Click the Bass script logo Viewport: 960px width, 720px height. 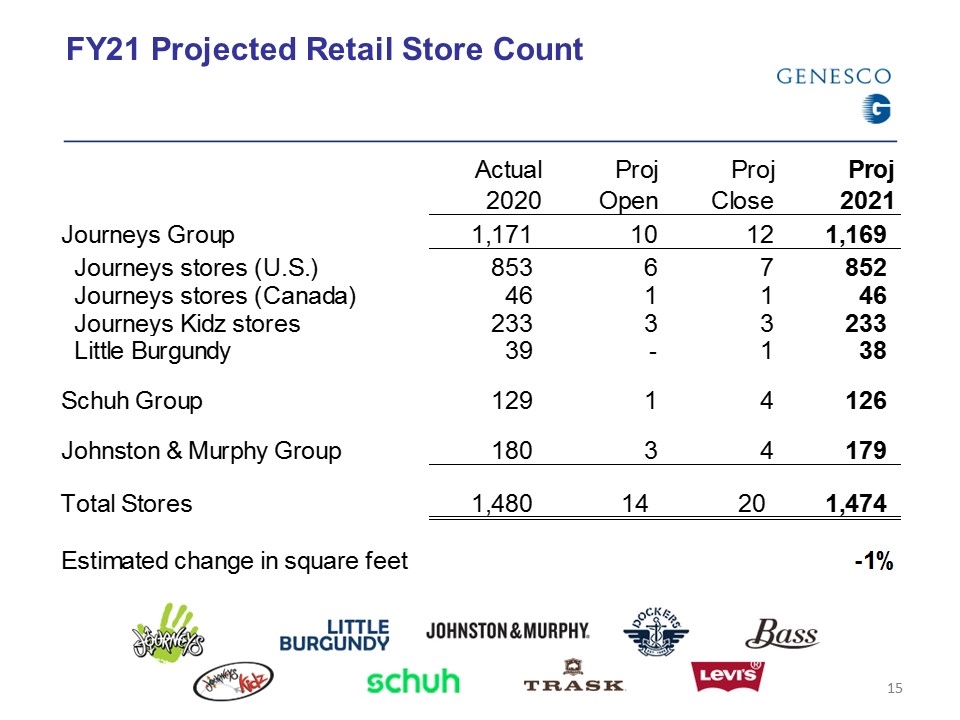782,633
